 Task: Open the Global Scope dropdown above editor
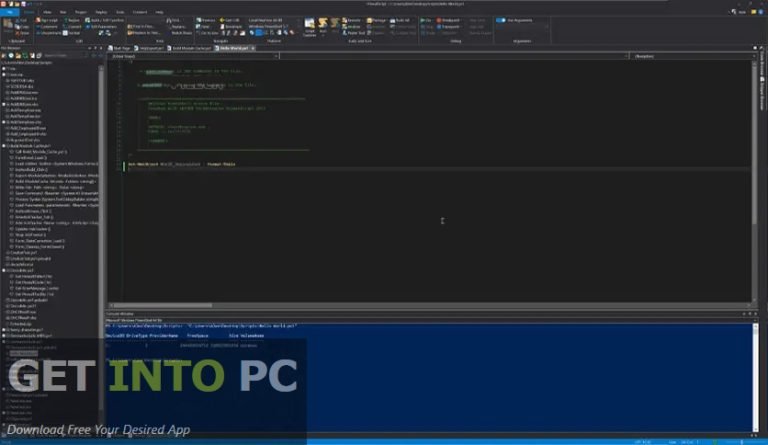(194, 56)
